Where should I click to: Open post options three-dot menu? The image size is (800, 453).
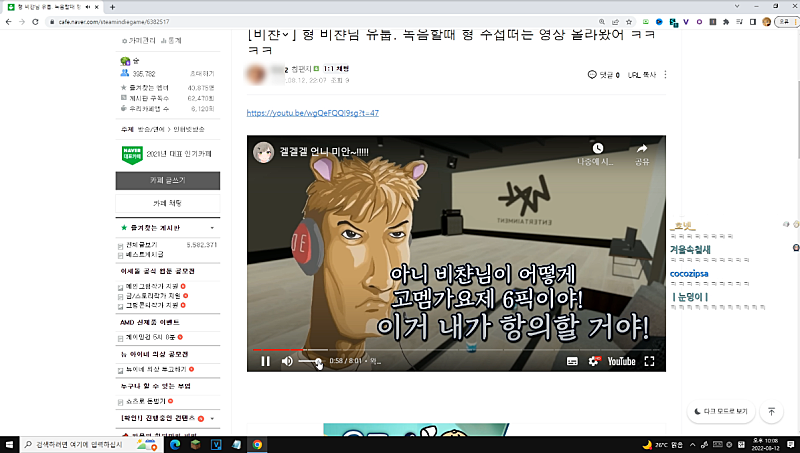pyautogui.click(x=665, y=74)
